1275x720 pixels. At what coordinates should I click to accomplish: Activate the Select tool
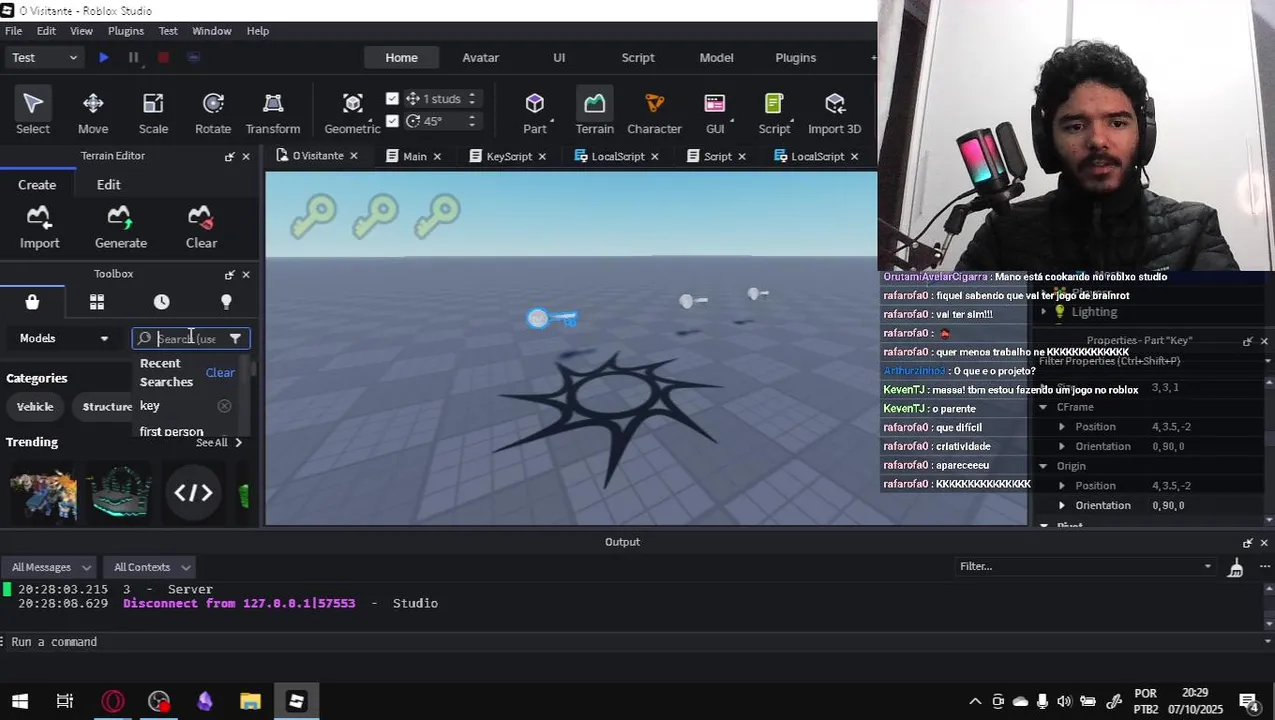click(x=32, y=112)
